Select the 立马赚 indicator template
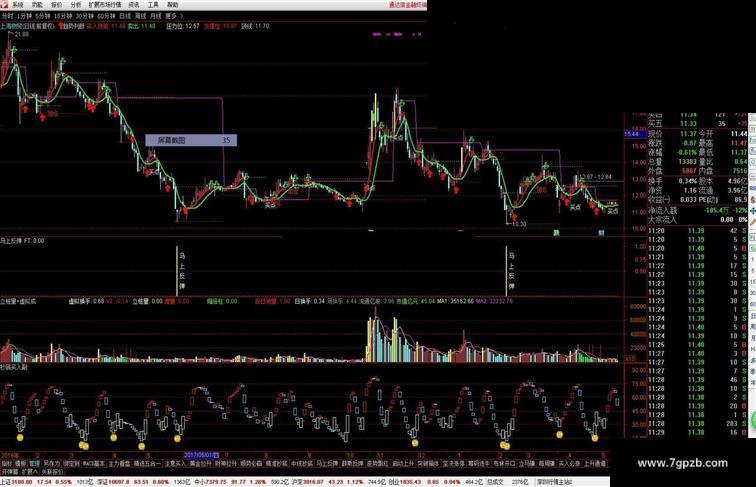756x487 pixels. (526, 463)
